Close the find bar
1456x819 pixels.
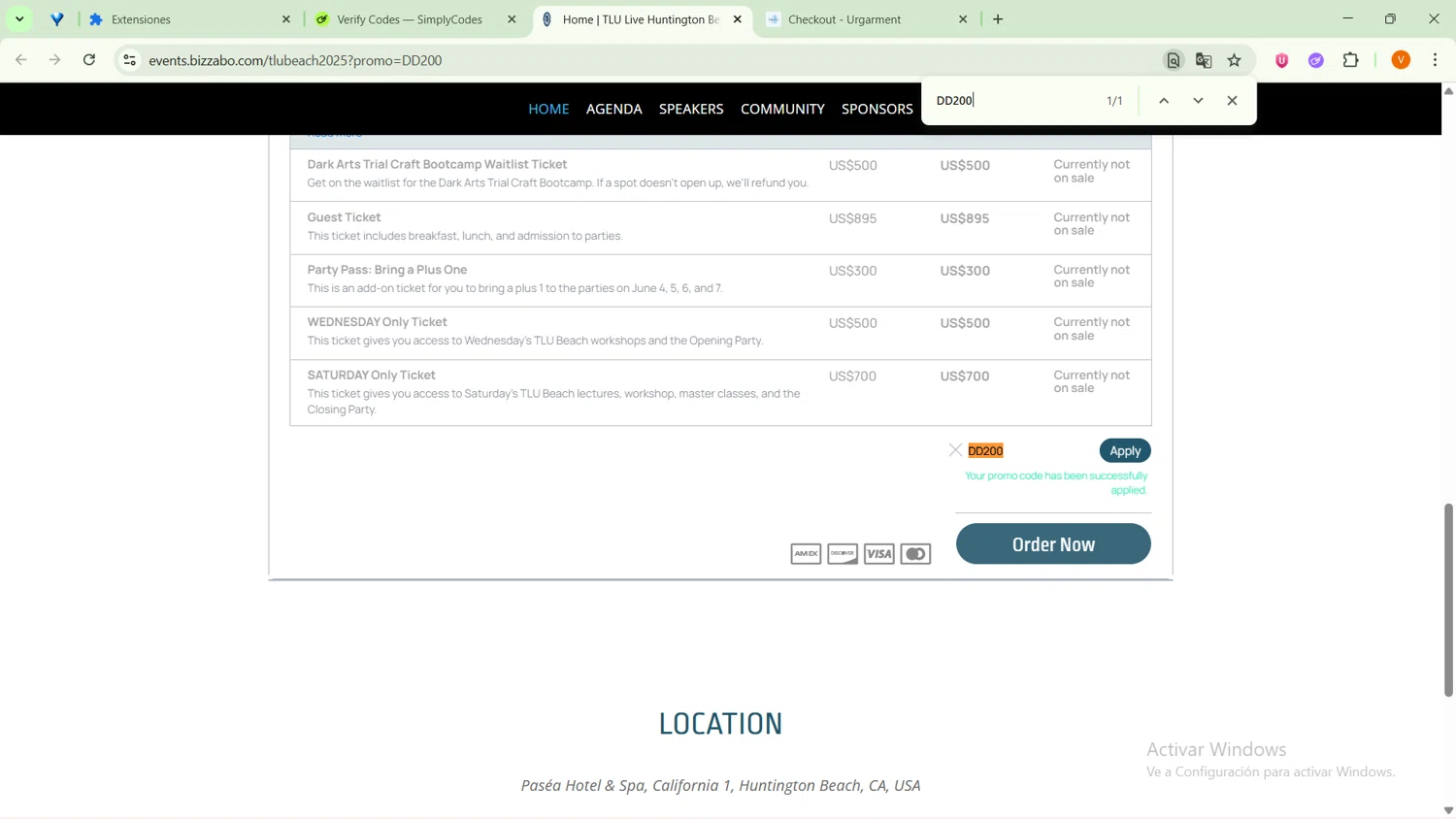[1232, 101]
